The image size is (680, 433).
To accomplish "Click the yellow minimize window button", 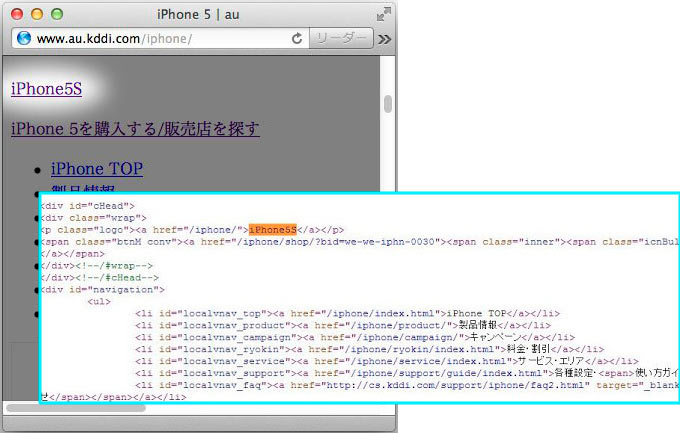I will coord(37,14).
